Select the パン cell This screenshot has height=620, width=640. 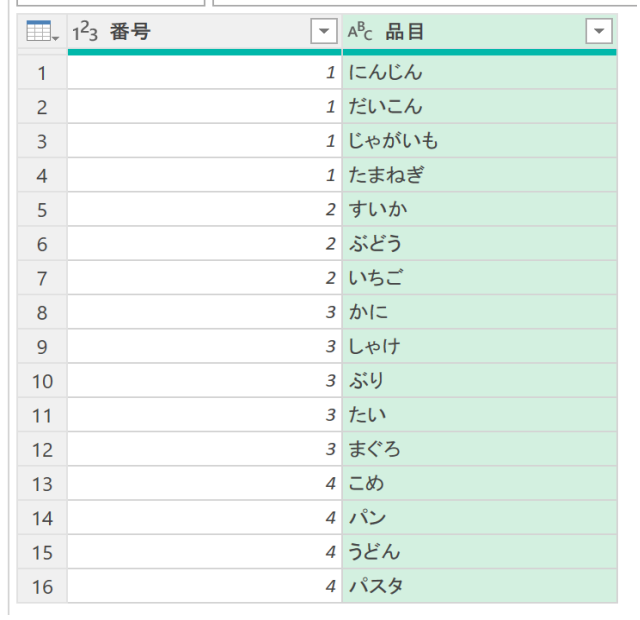click(367, 518)
